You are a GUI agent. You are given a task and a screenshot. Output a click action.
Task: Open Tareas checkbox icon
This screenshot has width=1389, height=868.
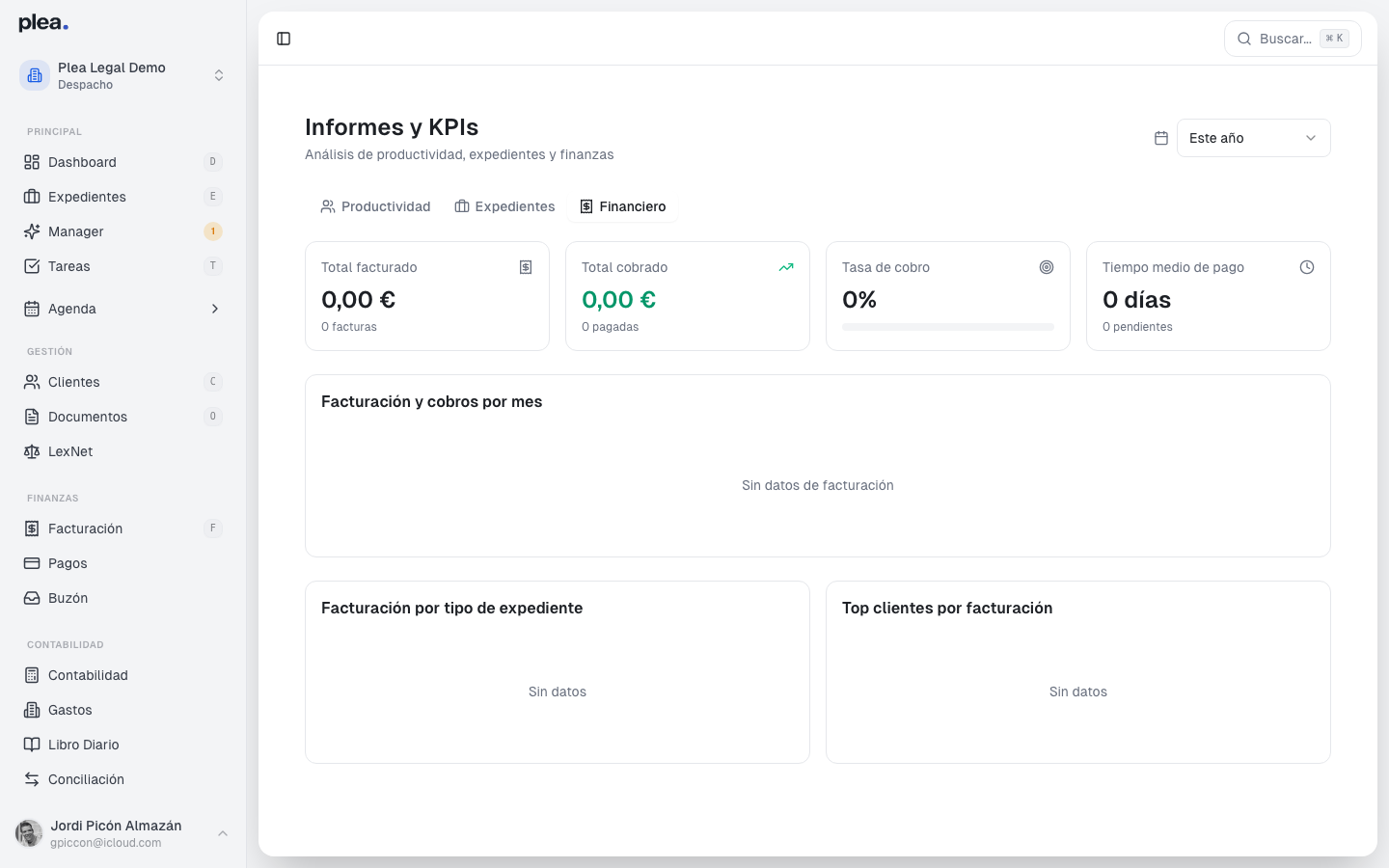tap(32, 266)
